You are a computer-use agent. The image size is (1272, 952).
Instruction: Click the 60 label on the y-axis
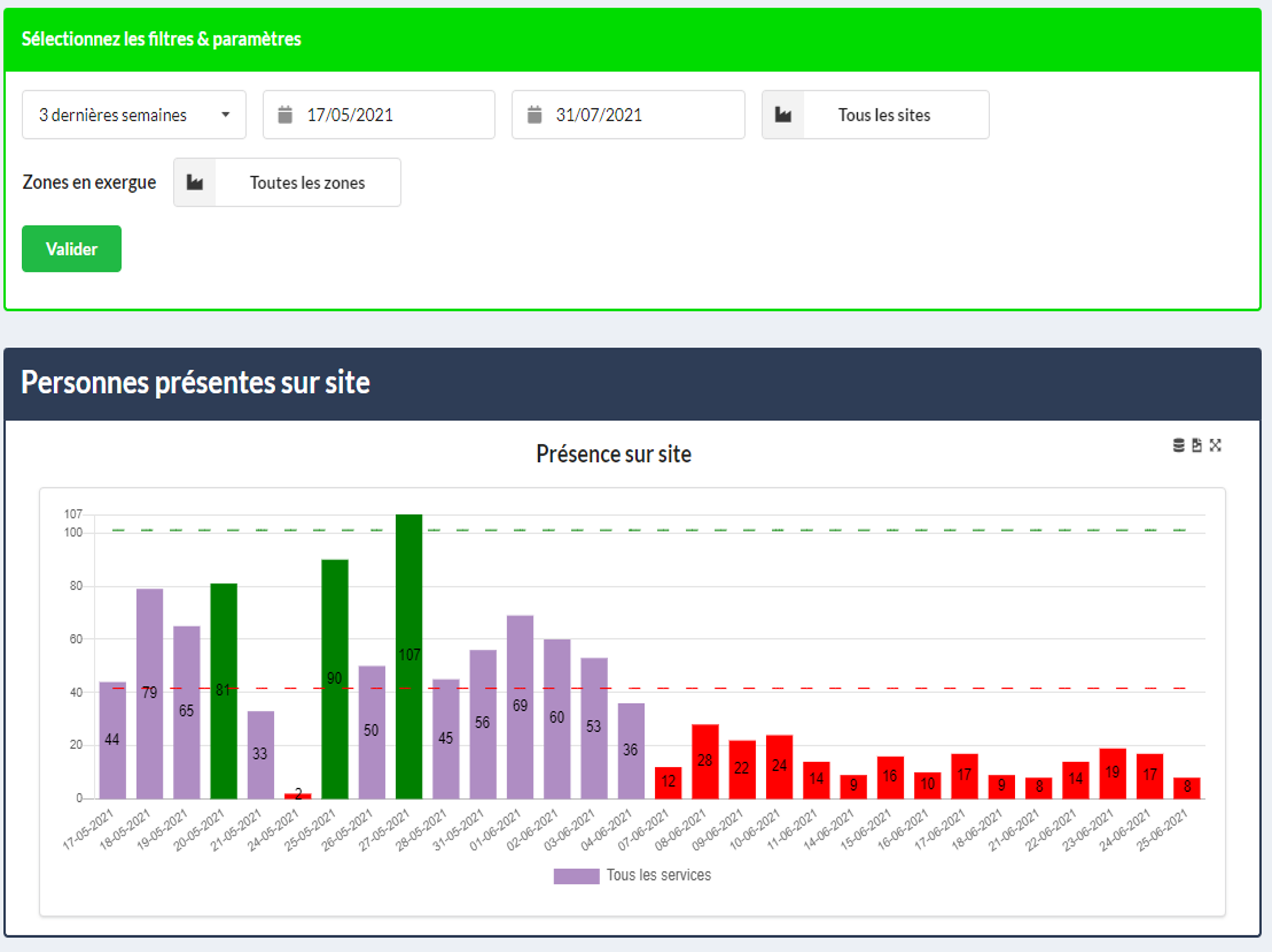pyautogui.click(x=76, y=639)
